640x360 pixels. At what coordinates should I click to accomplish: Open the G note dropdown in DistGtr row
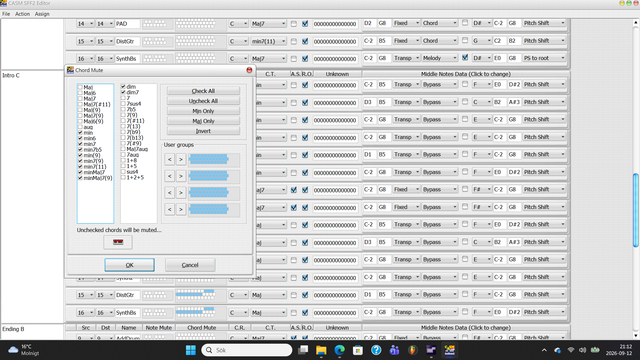click(482, 40)
